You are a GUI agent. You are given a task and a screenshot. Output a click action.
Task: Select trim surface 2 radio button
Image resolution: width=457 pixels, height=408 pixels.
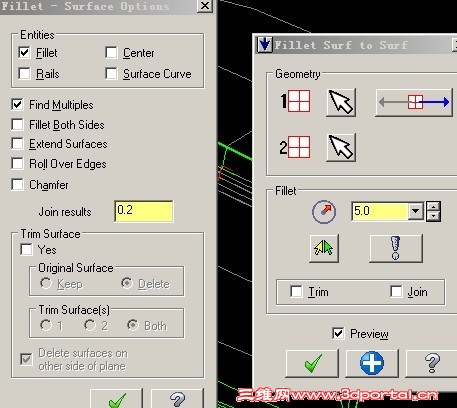[90, 325]
